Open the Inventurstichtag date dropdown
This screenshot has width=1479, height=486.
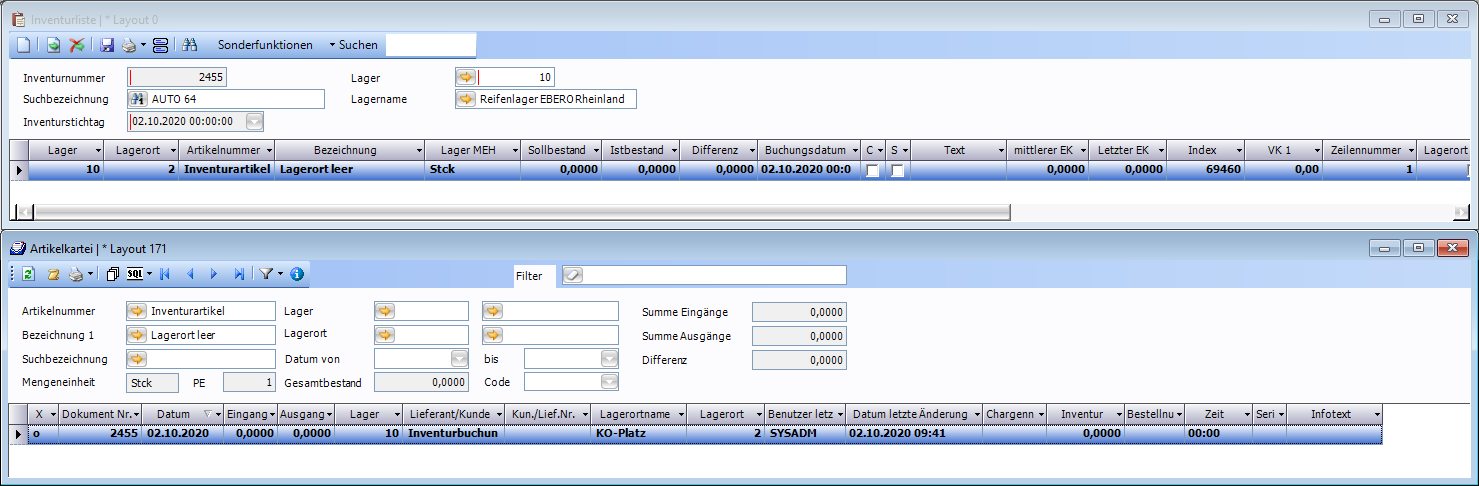click(x=255, y=121)
